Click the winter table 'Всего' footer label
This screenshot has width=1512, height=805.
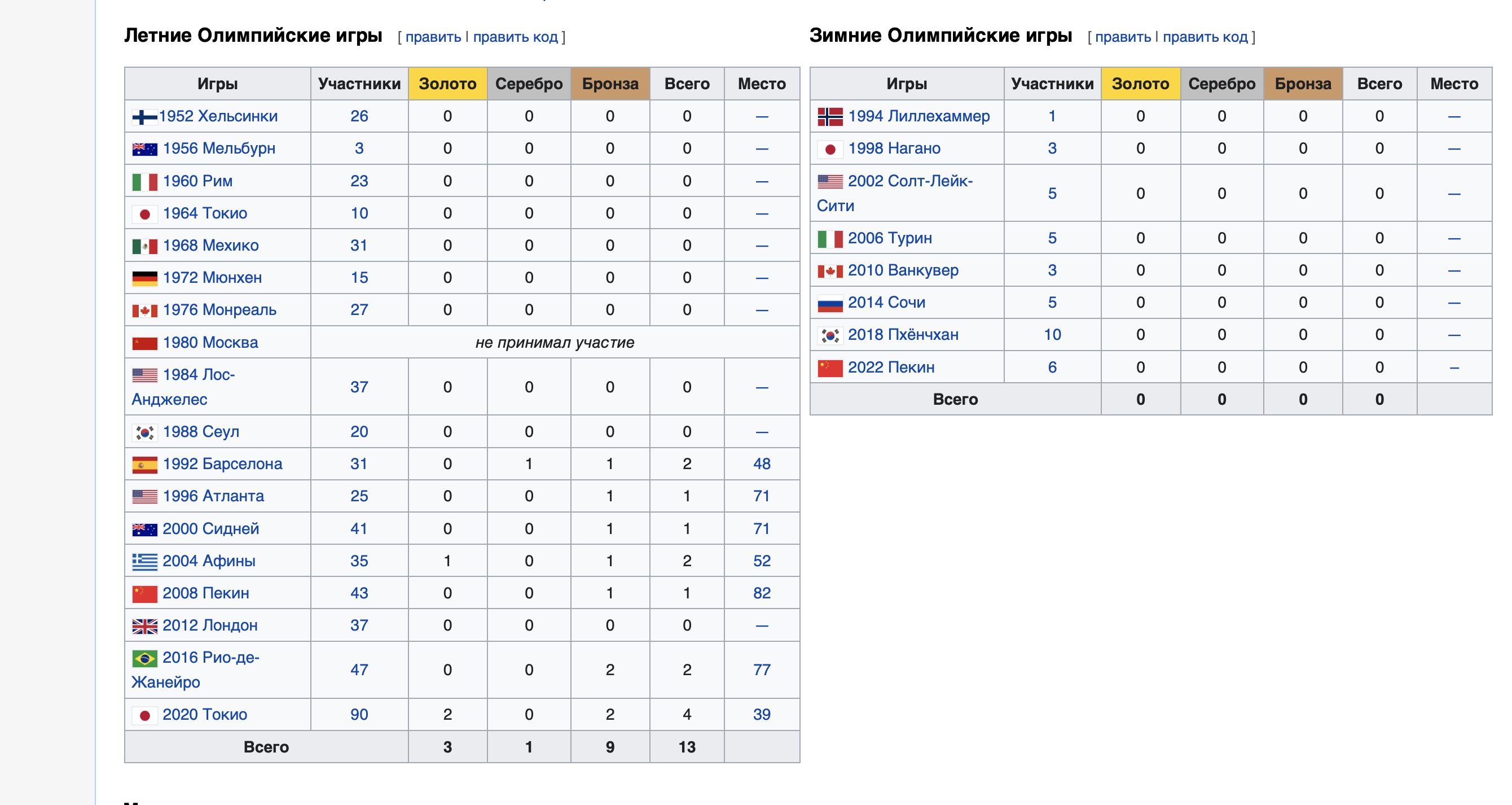(955, 400)
